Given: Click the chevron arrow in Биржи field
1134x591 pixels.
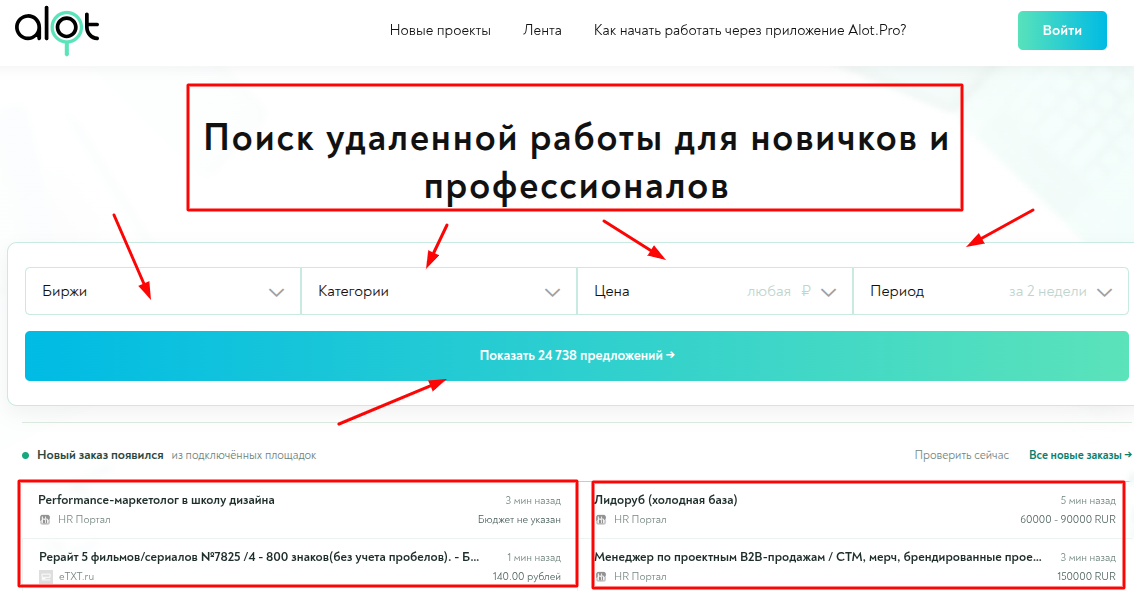Looking at the screenshot, I should pyautogui.click(x=276, y=292).
